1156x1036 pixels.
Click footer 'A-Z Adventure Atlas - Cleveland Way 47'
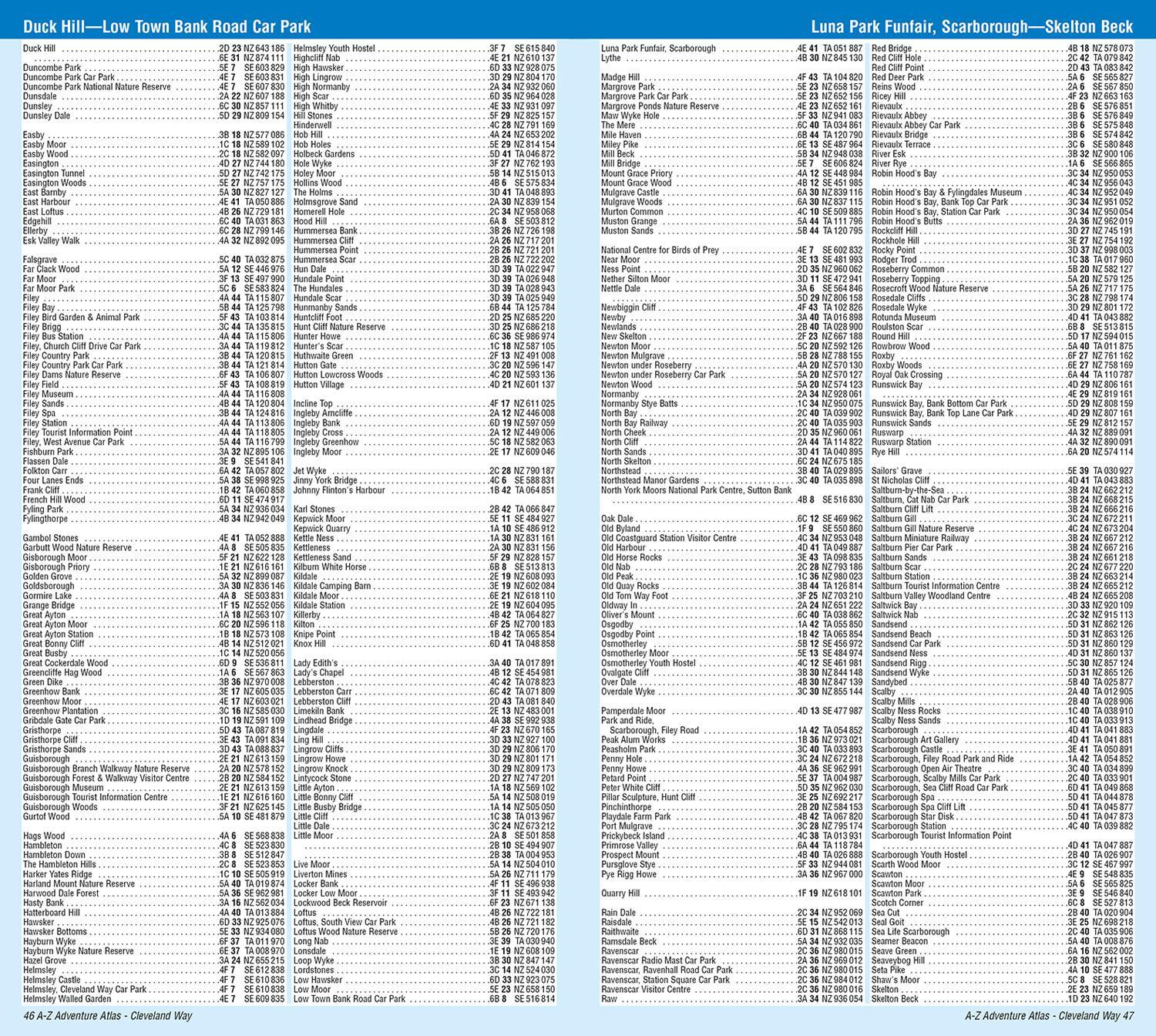click(1049, 1016)
